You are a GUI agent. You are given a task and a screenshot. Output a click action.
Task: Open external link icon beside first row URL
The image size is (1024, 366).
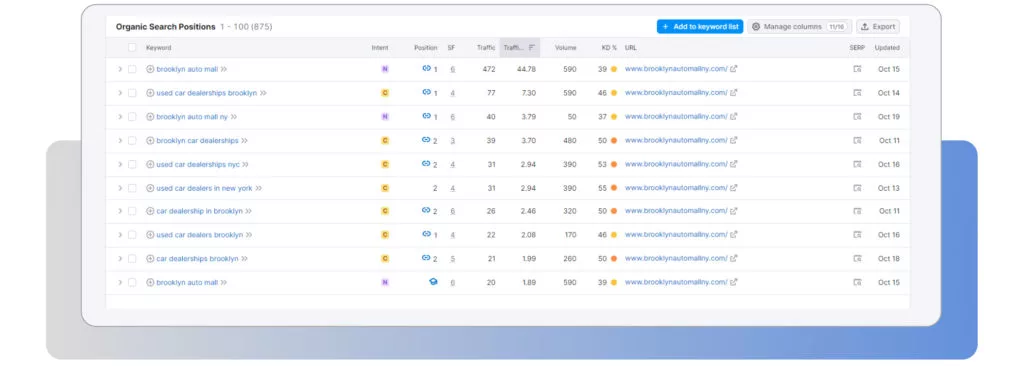[x=733, y=69]
